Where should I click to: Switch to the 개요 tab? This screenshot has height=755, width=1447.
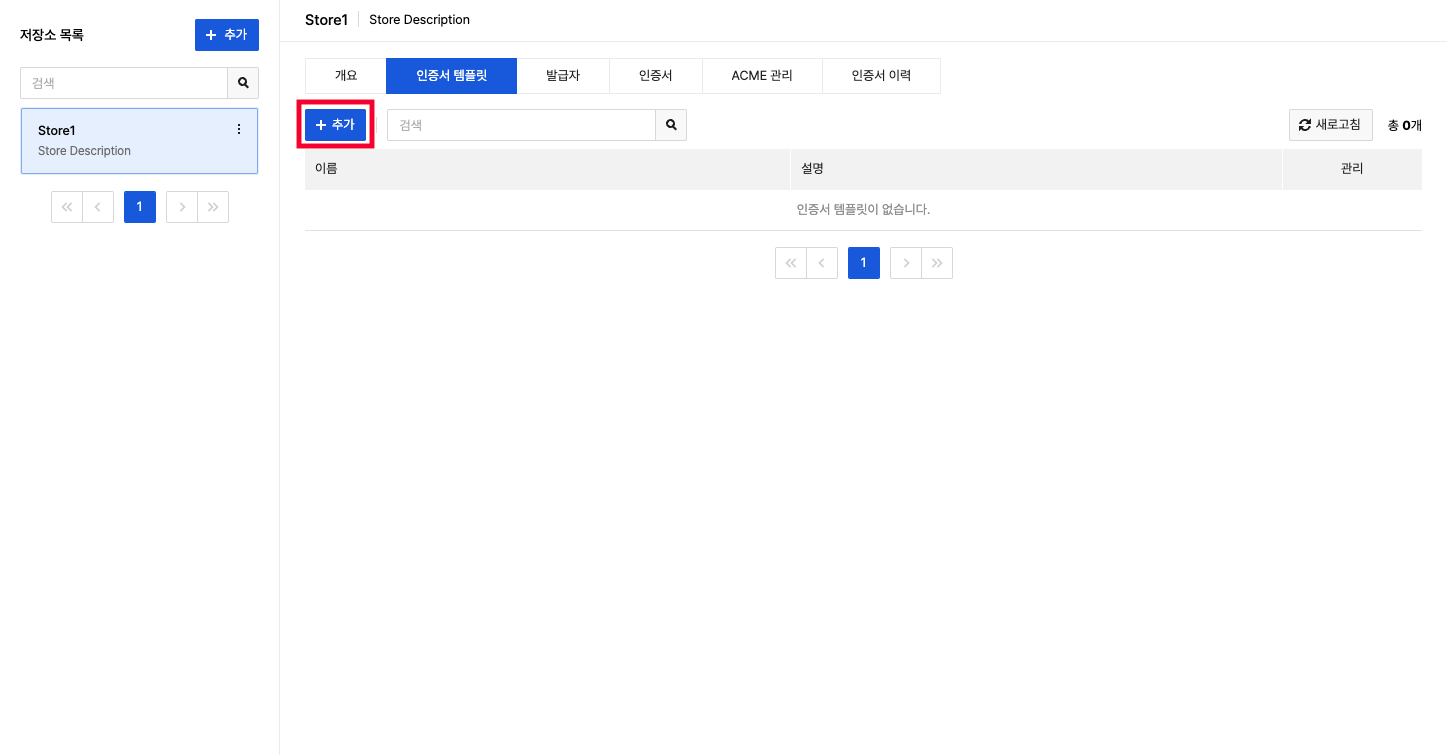[x=345, y=75]
